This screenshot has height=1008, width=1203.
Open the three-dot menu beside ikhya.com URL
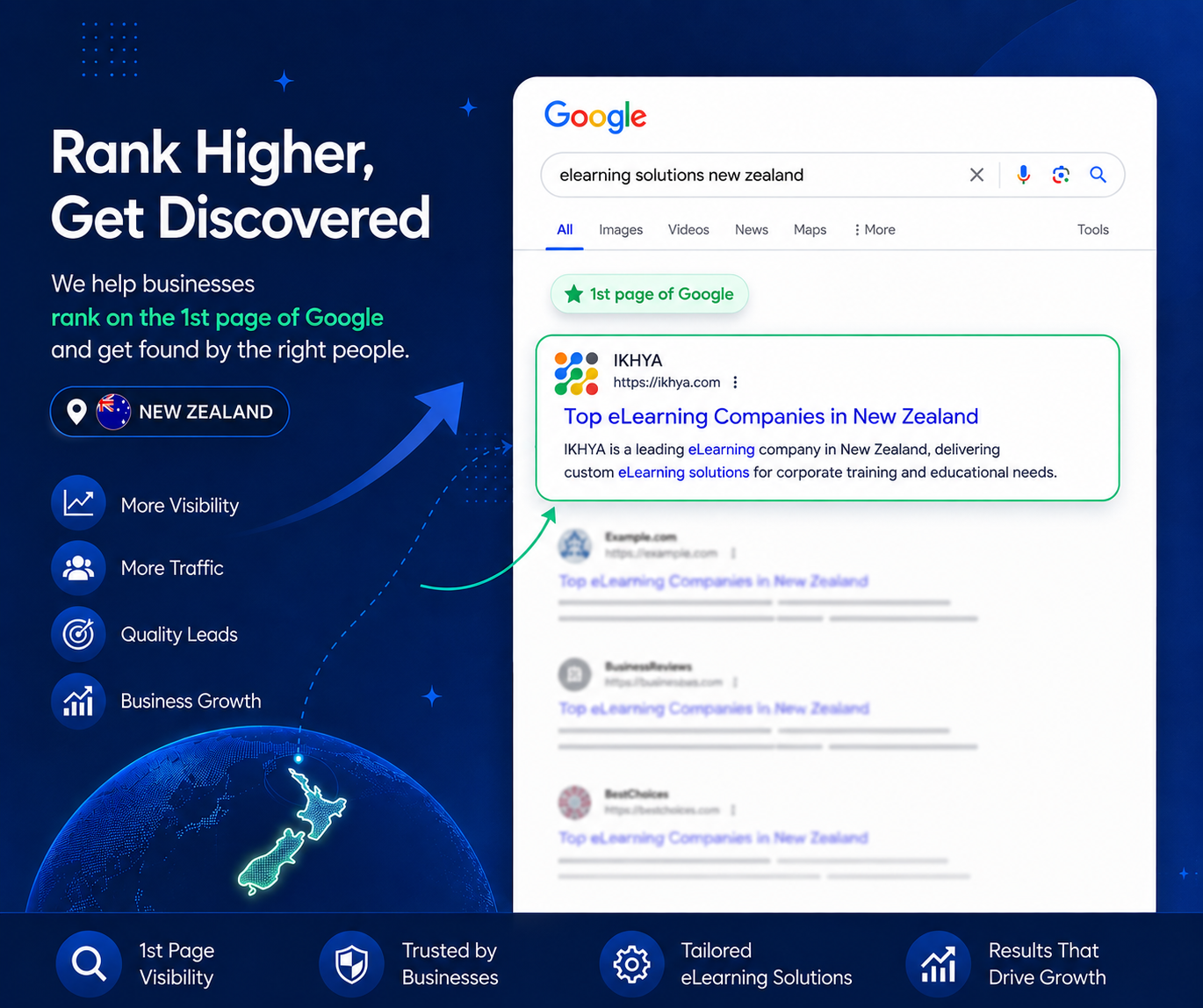coord(735,382)
